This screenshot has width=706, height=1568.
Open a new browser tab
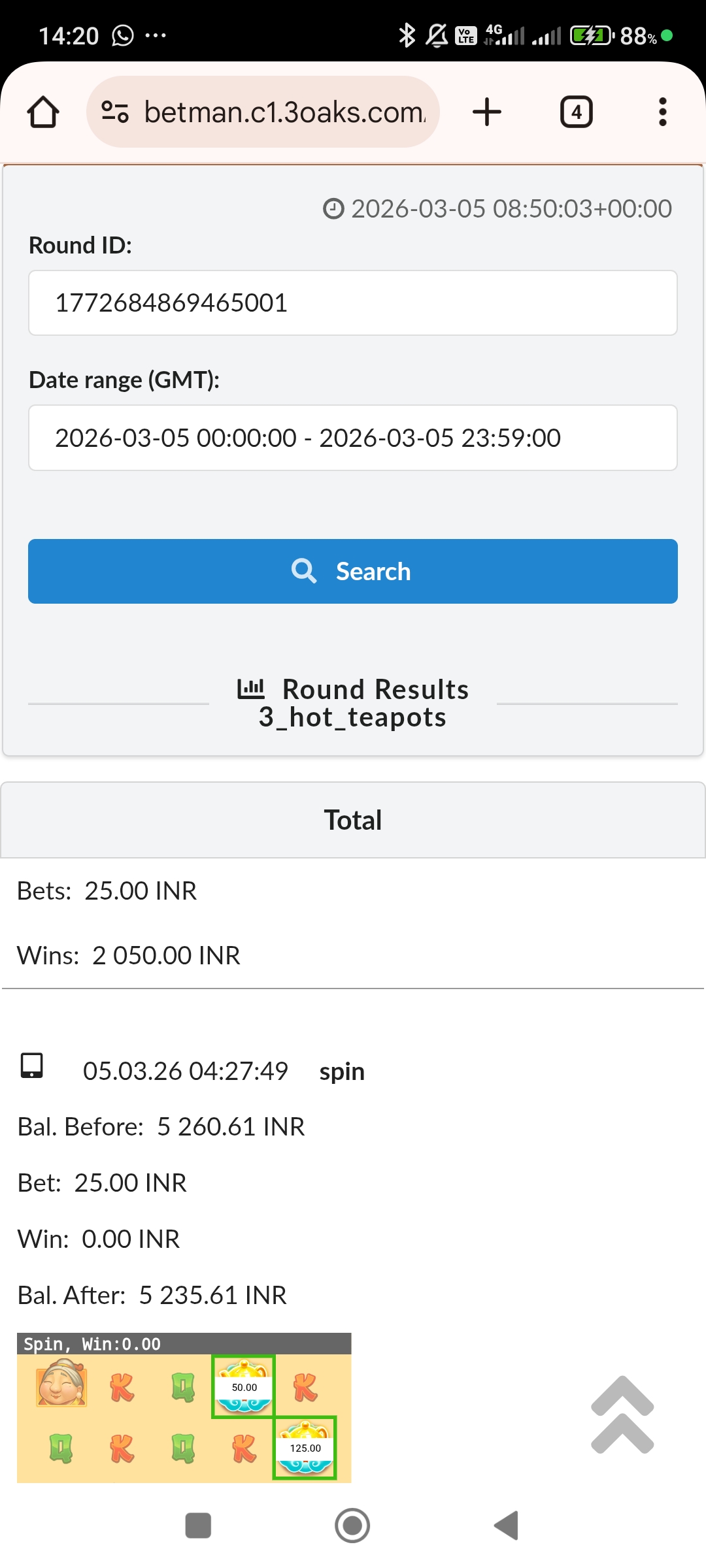[487, 112]
